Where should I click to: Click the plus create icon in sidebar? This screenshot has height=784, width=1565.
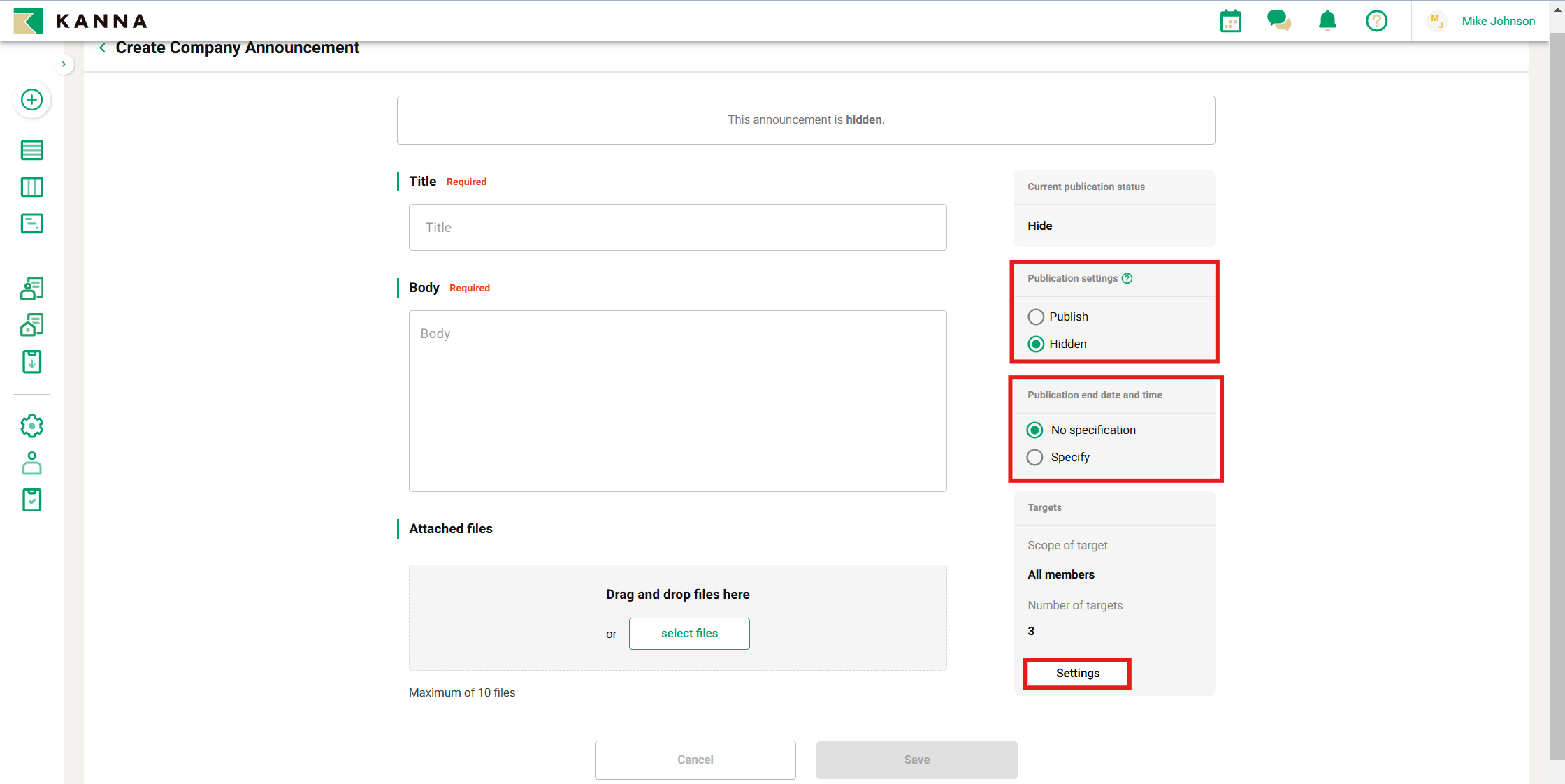31,100
